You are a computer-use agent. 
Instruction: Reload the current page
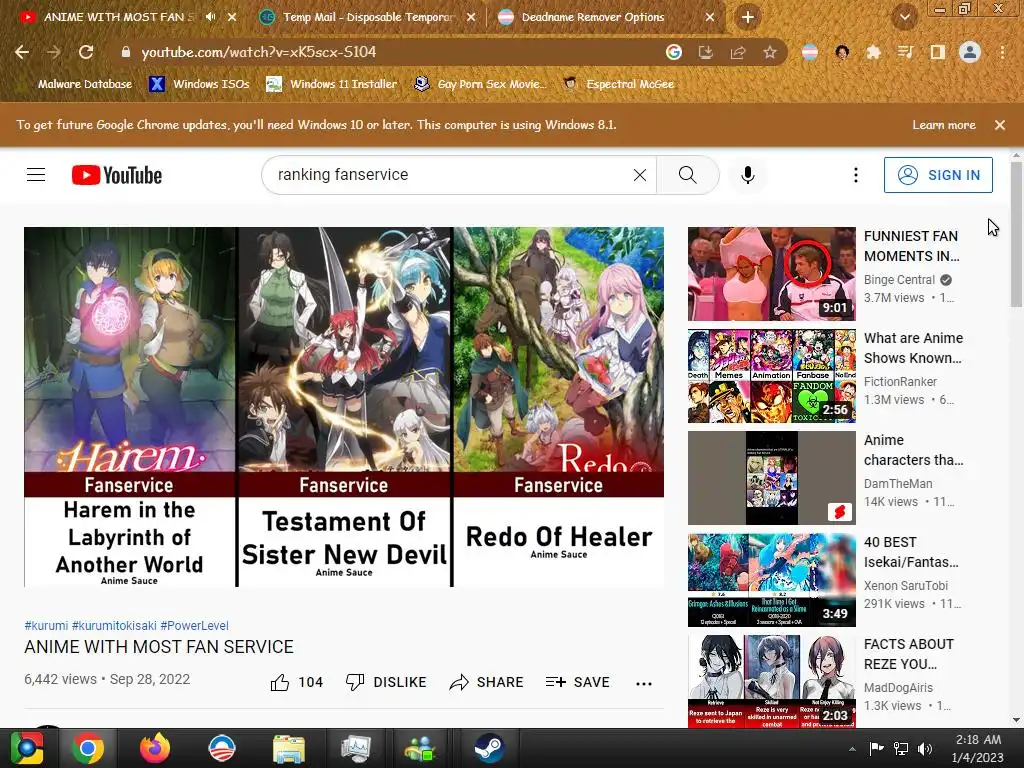(86, 52)
